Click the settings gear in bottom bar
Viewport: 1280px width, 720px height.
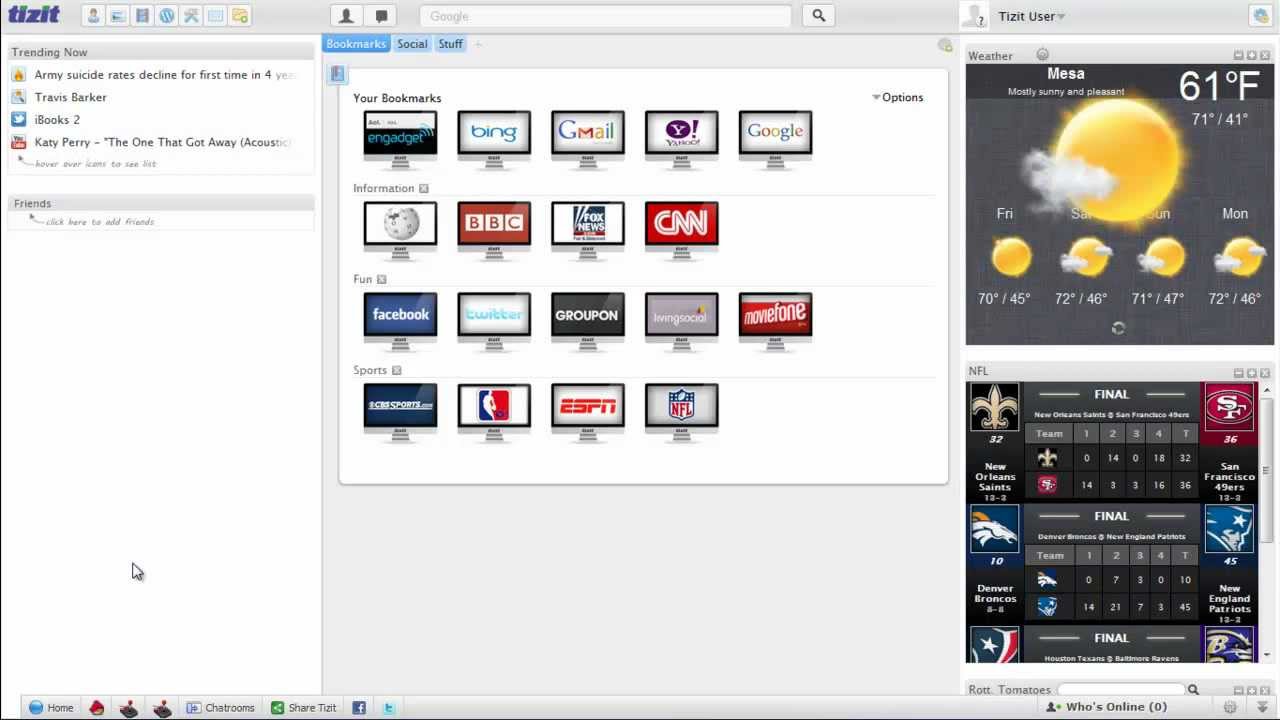[x=1230, y=707]
